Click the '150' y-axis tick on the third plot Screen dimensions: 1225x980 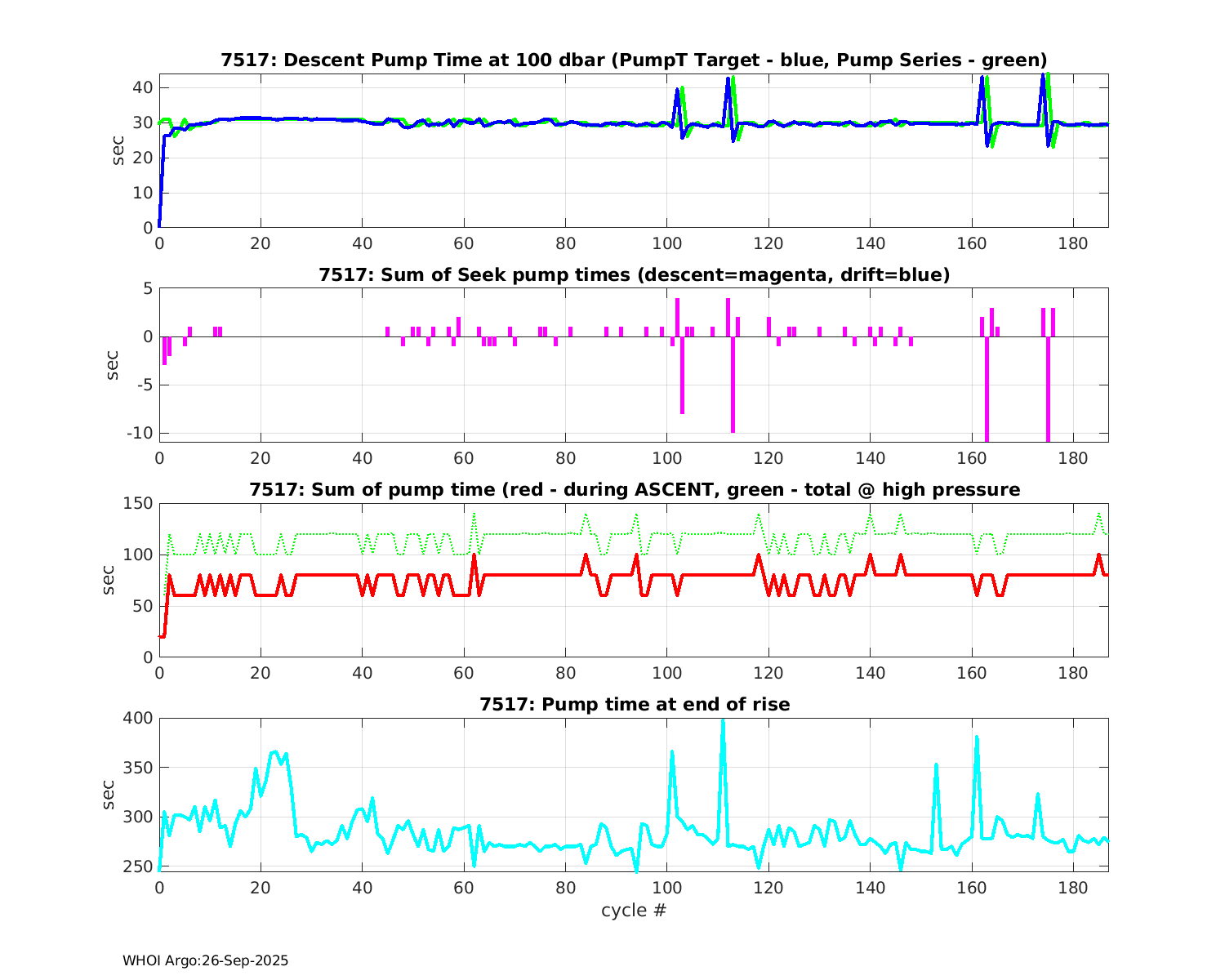point(136,504)
